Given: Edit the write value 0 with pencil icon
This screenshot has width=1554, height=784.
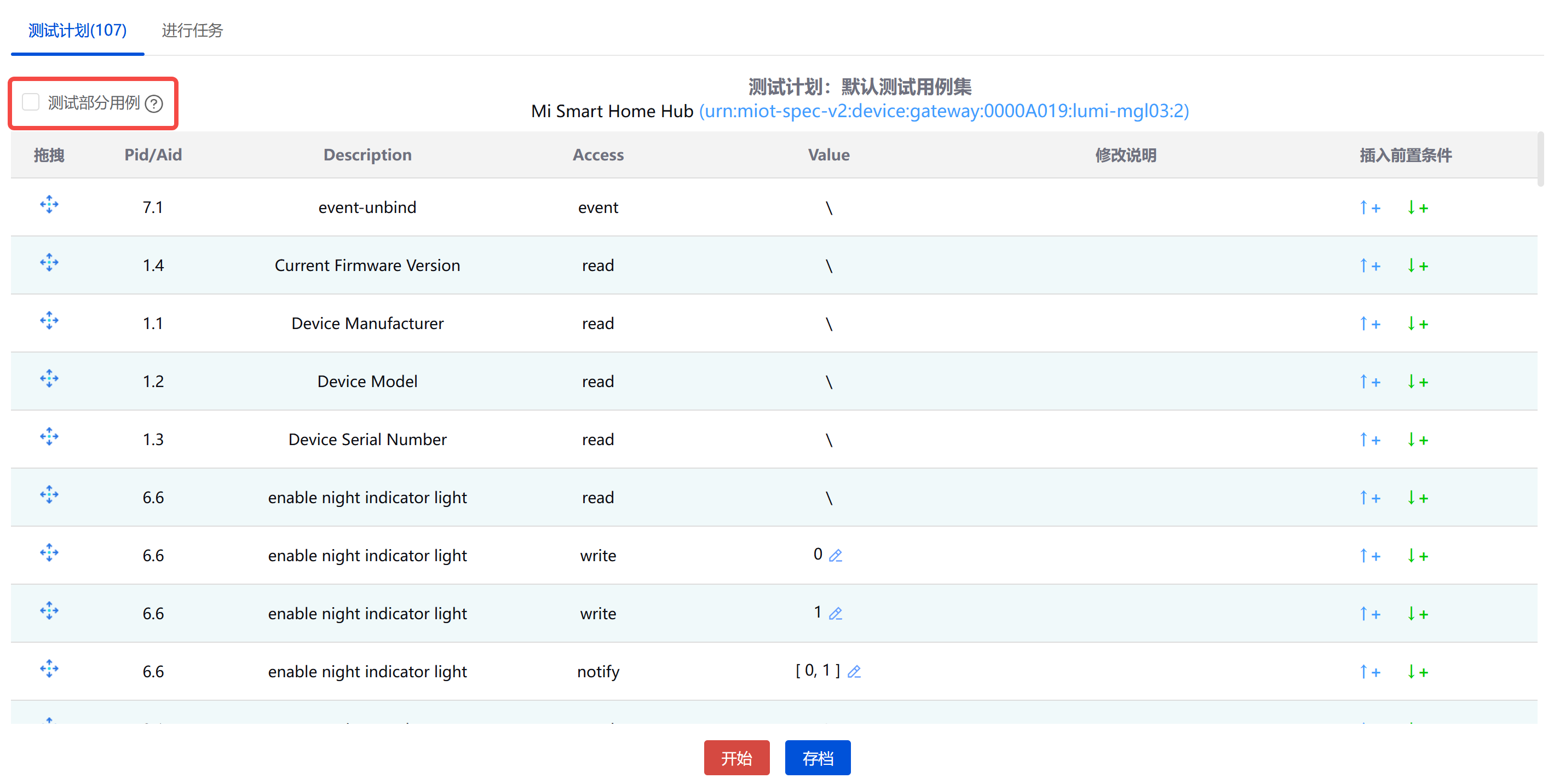Looking at the screenshot, I should coord(836,556).
